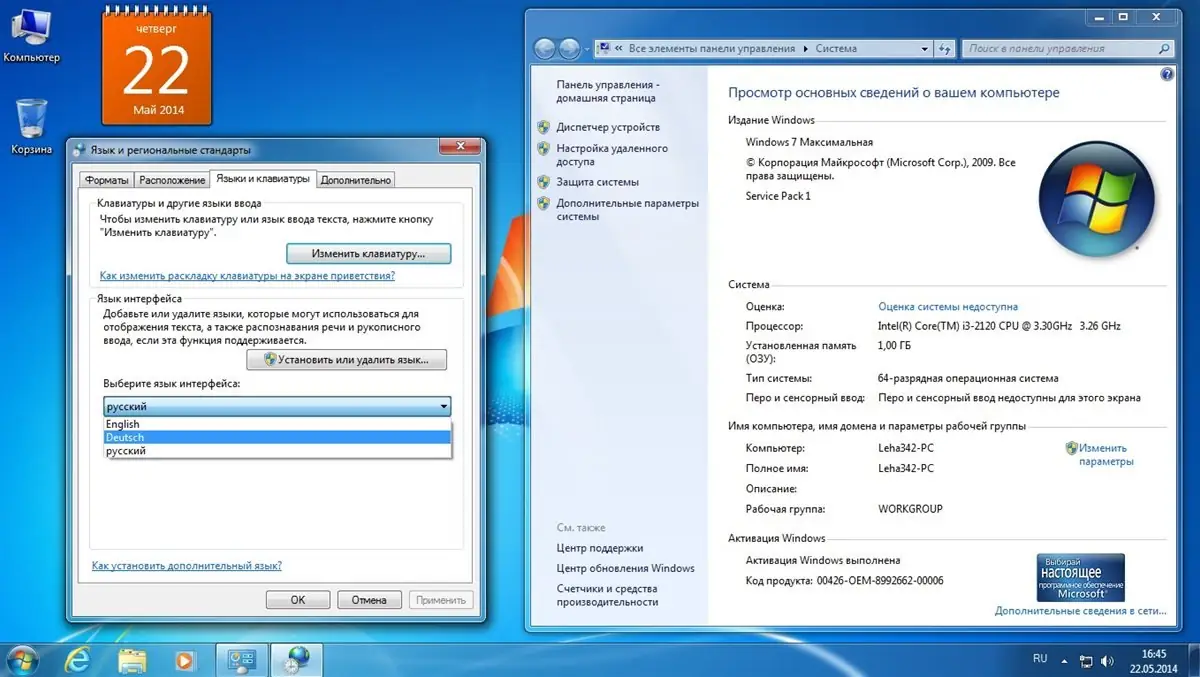The width and height of the screenshot is (1200, 677).
Task: Open the address bar history dropdown
Action: [926, 47]
